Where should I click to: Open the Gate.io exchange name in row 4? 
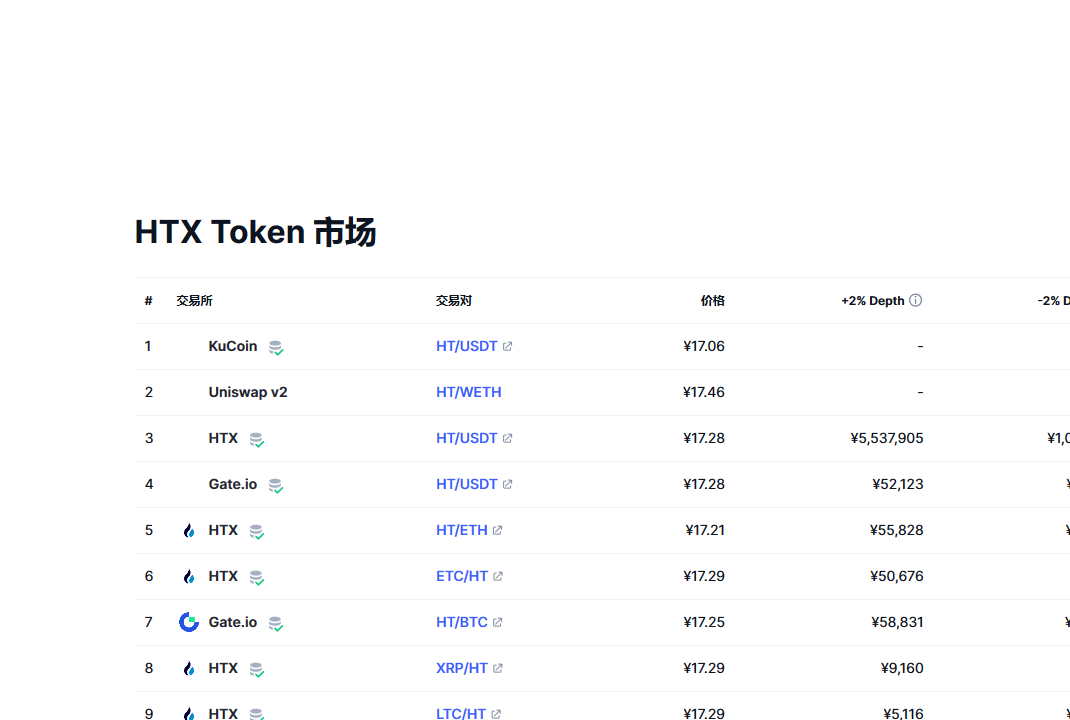click(x=233, y=484)
